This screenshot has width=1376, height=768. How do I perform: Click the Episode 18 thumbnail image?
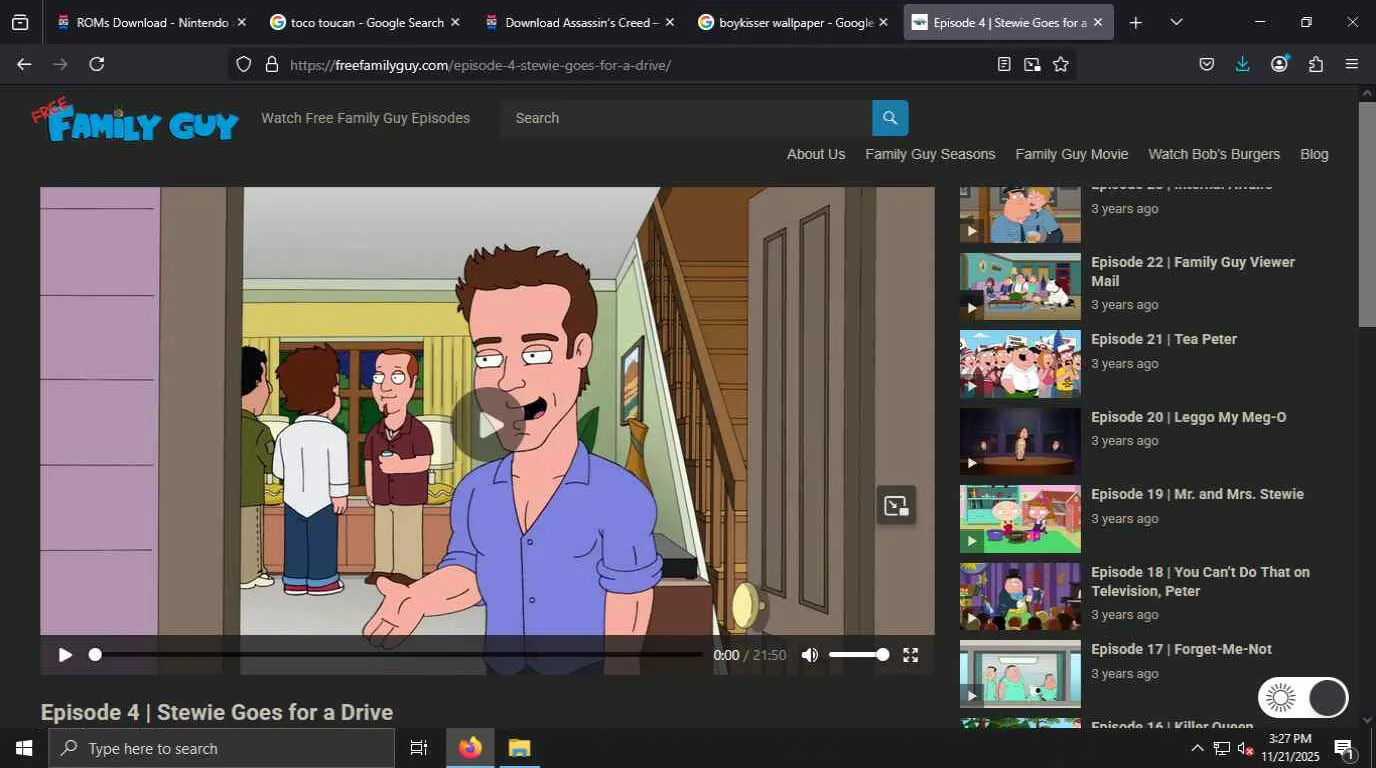(x=1020, y=596)
